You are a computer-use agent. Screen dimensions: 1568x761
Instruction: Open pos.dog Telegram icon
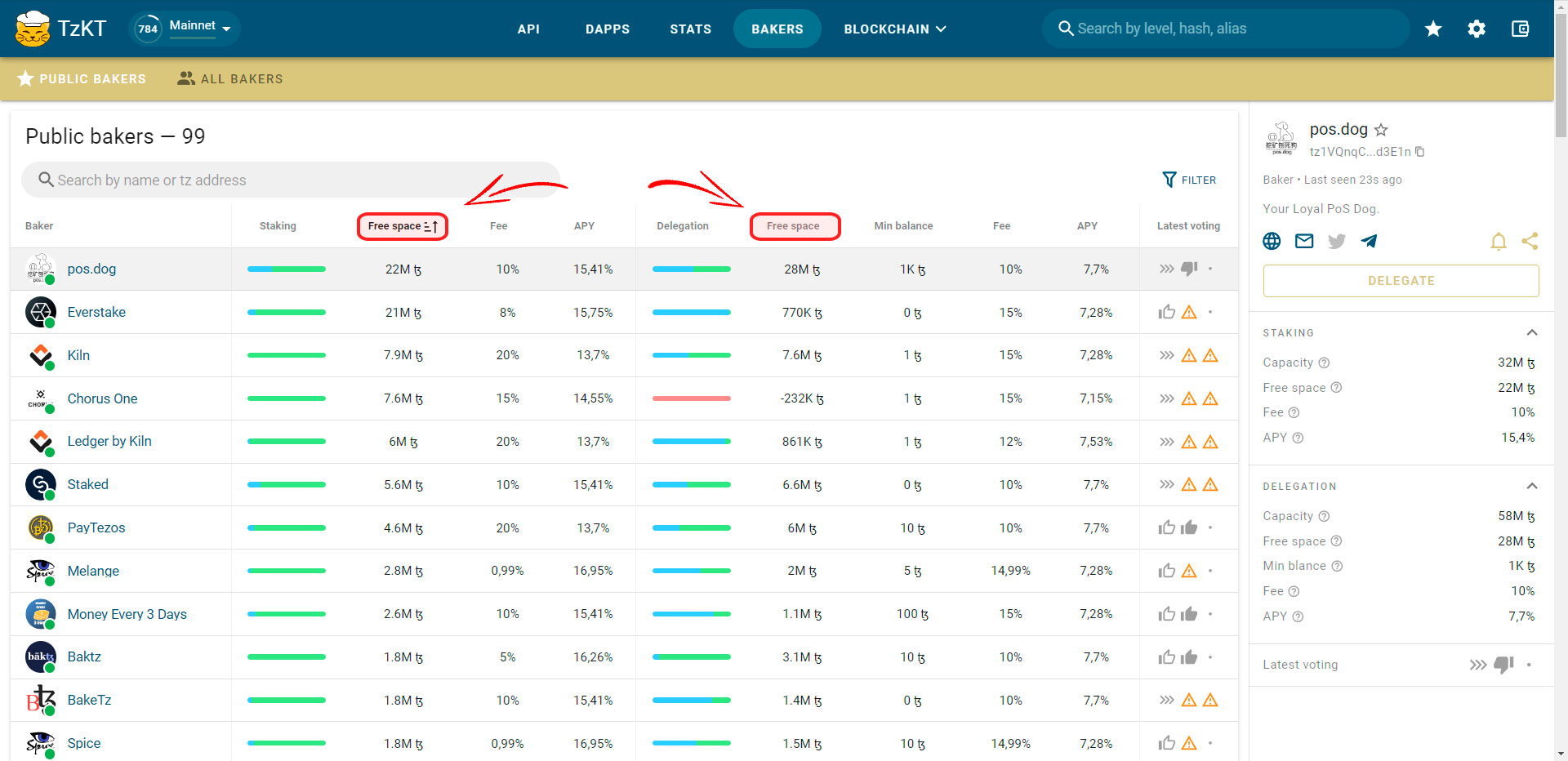coord(1370,241)
